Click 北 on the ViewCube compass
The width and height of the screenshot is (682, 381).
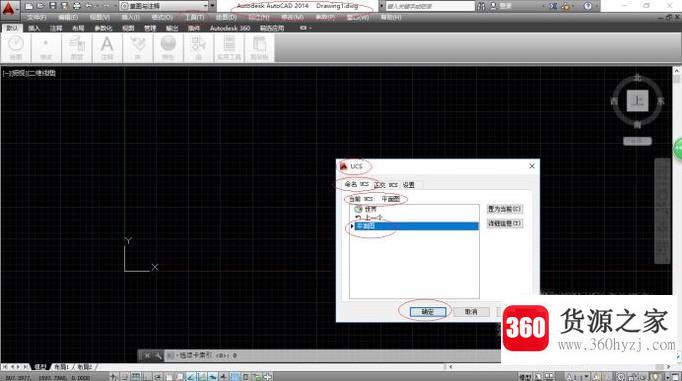[x=637, y=77]
